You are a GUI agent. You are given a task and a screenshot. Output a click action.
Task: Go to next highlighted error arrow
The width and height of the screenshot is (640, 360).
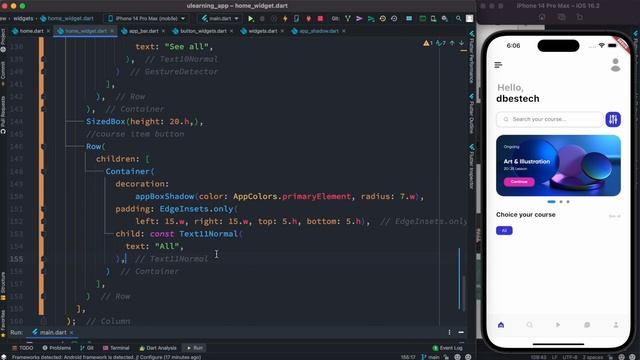[461, 43]
